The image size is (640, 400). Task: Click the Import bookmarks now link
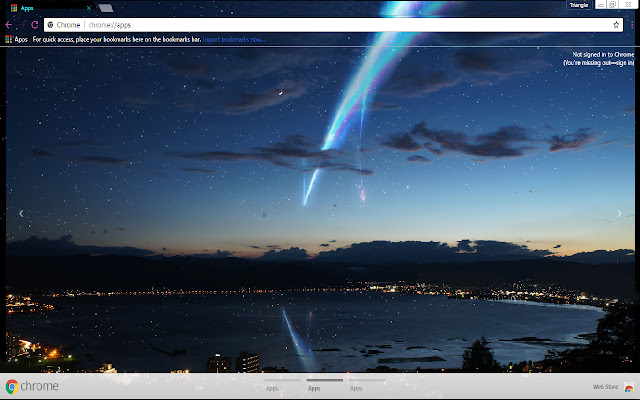coord(235,39)
